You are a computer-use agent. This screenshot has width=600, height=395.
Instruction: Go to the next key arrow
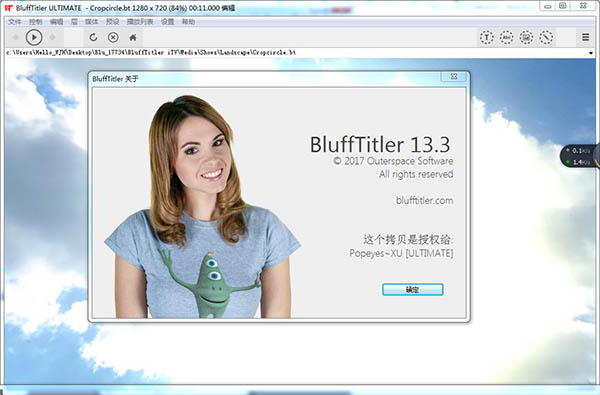point(52,37)
